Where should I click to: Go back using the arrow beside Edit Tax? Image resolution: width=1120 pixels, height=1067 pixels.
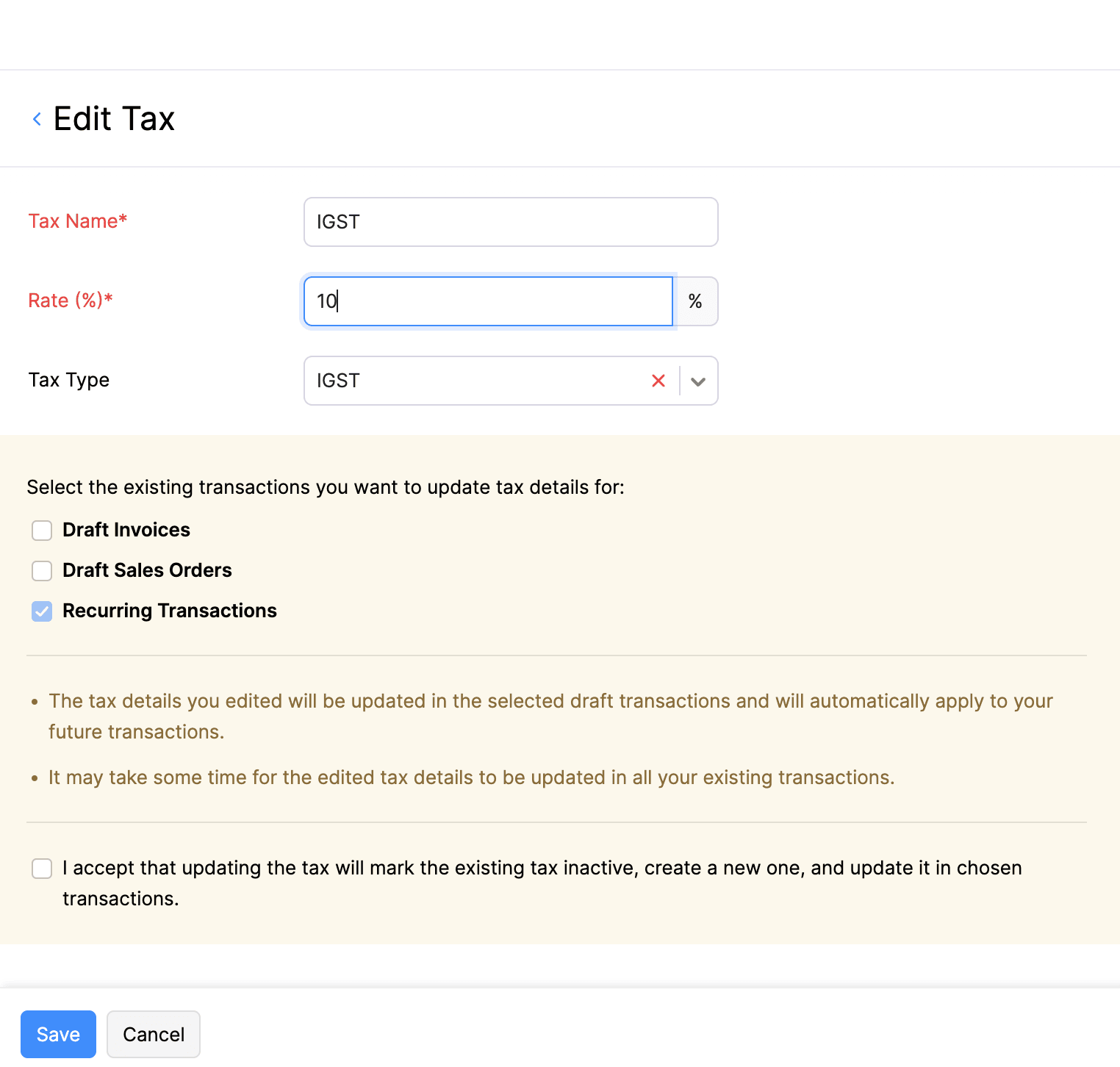pos(37,119)
